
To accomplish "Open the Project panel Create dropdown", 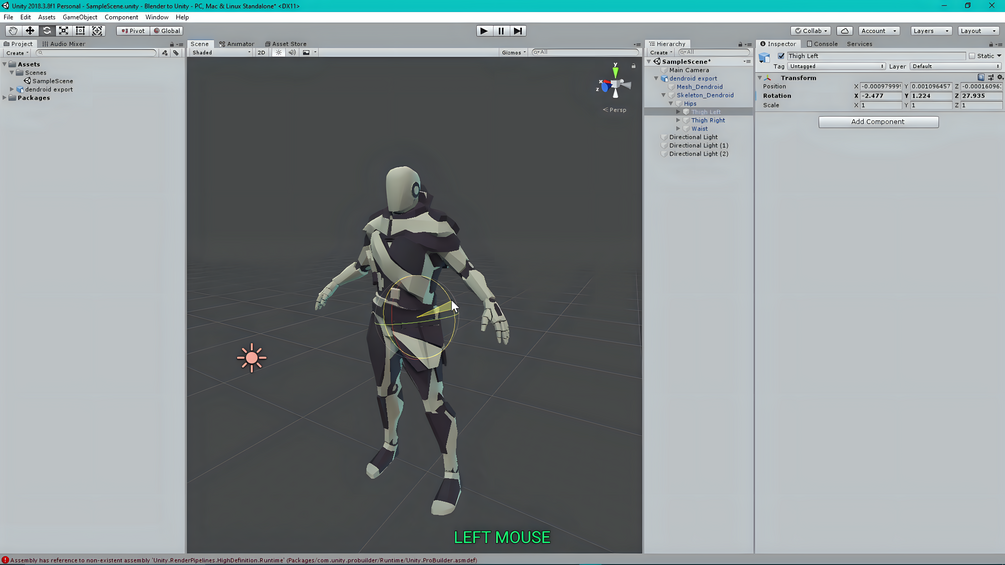I will (17, 53).
